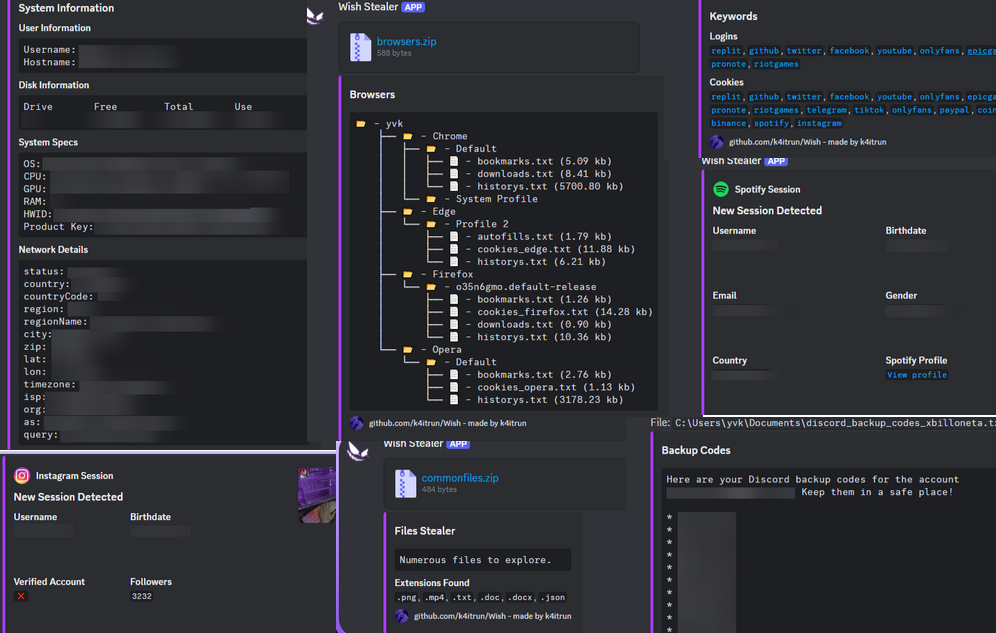Image resolution: width=996 pixels, height=633 pixels.
Task: Click the Firefox folder icon in tree
Action: point(408,274)
